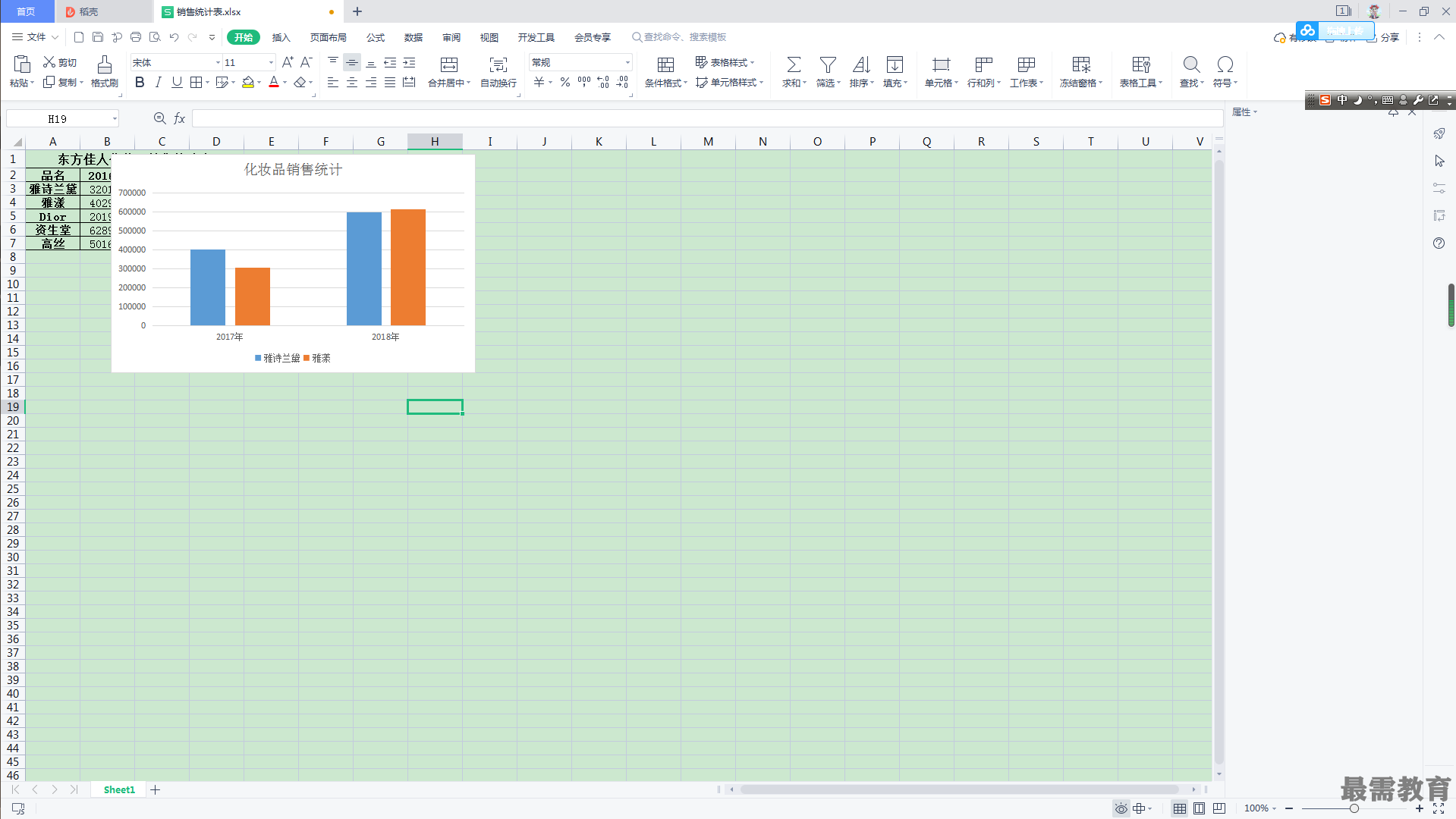Click the Table Tools icon
Viewport: 1456px width, 819px height.
[1141, 64]
